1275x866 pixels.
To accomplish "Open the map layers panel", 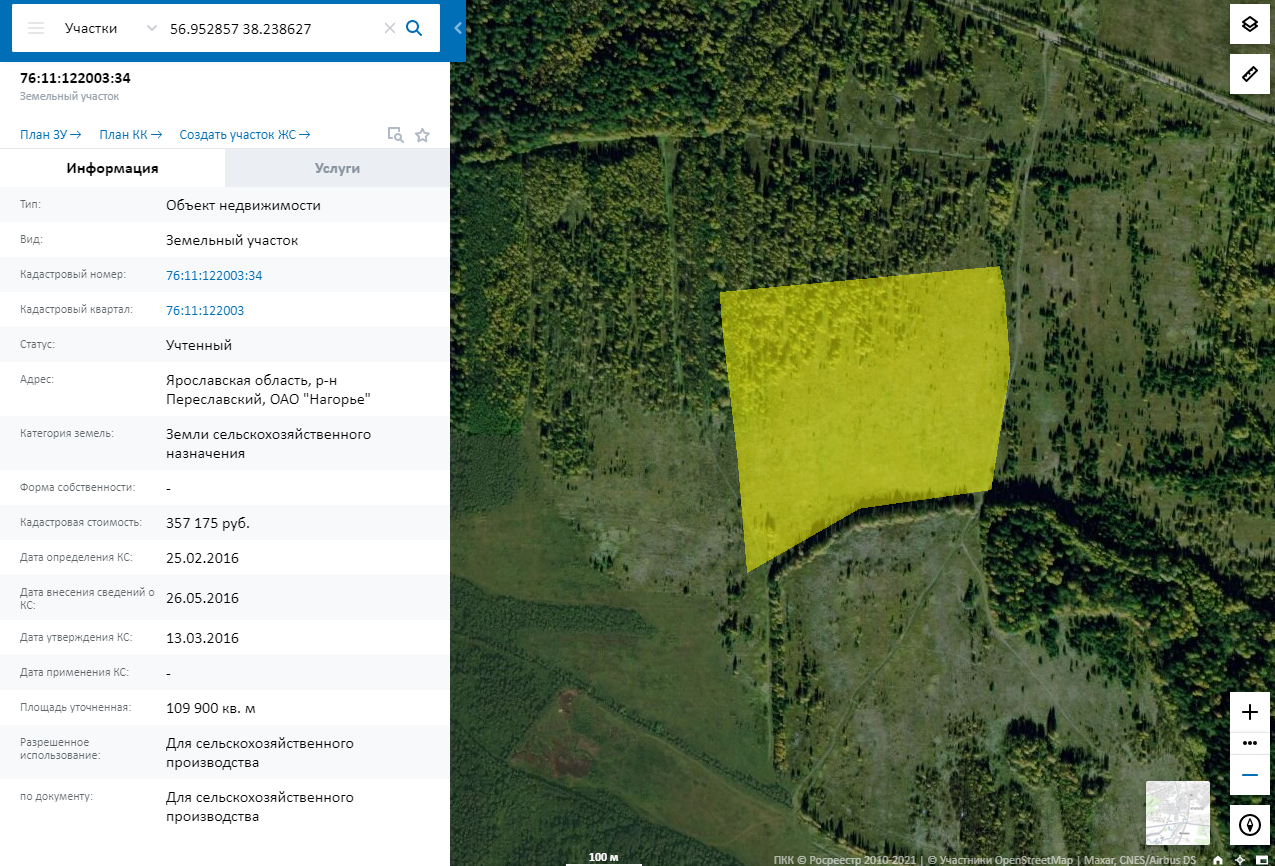I will pyautogui.click(x=1249, y=24).
